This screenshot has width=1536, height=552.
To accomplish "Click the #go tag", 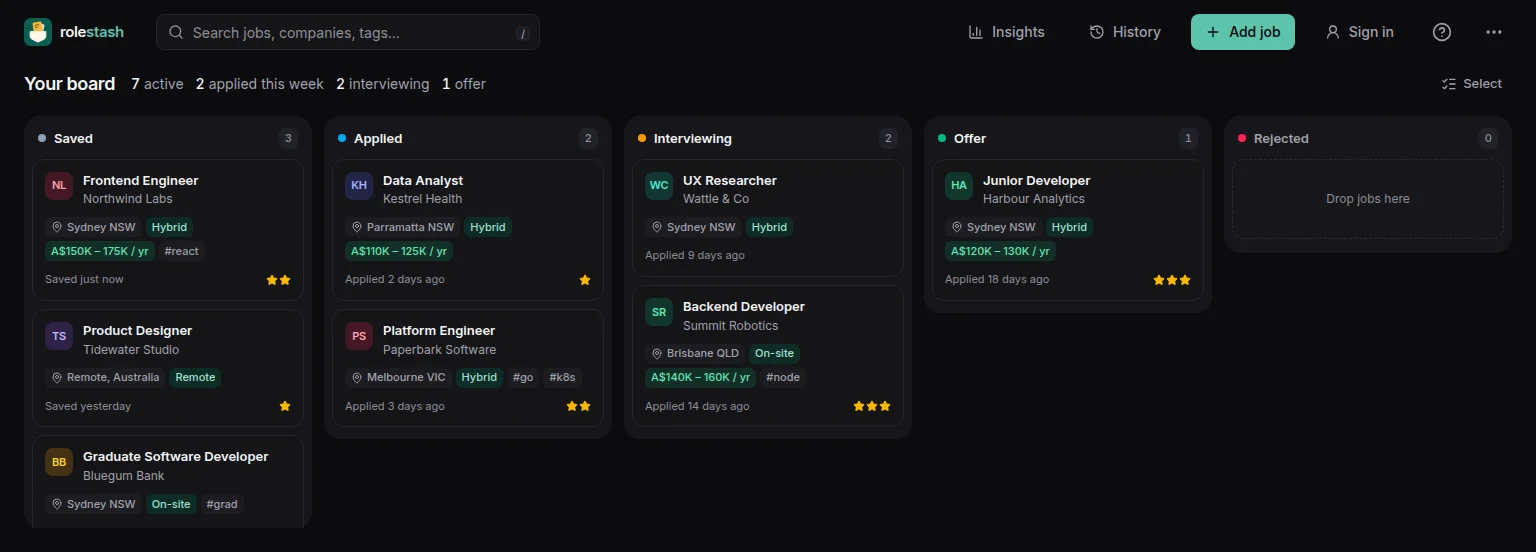I will (523, 377).
